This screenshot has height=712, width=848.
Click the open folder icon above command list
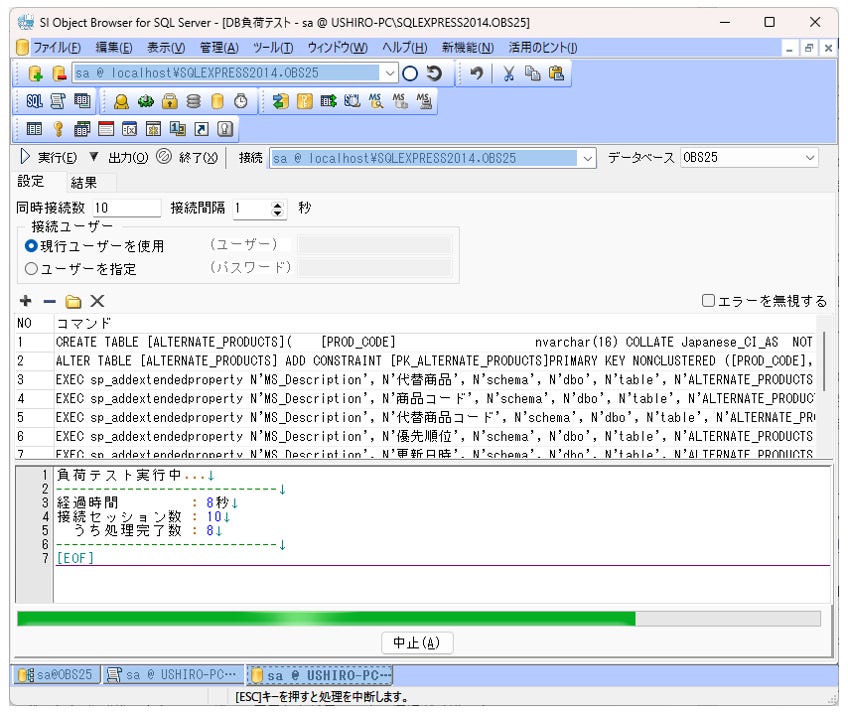pyautogui.click(x=73, y=301)
